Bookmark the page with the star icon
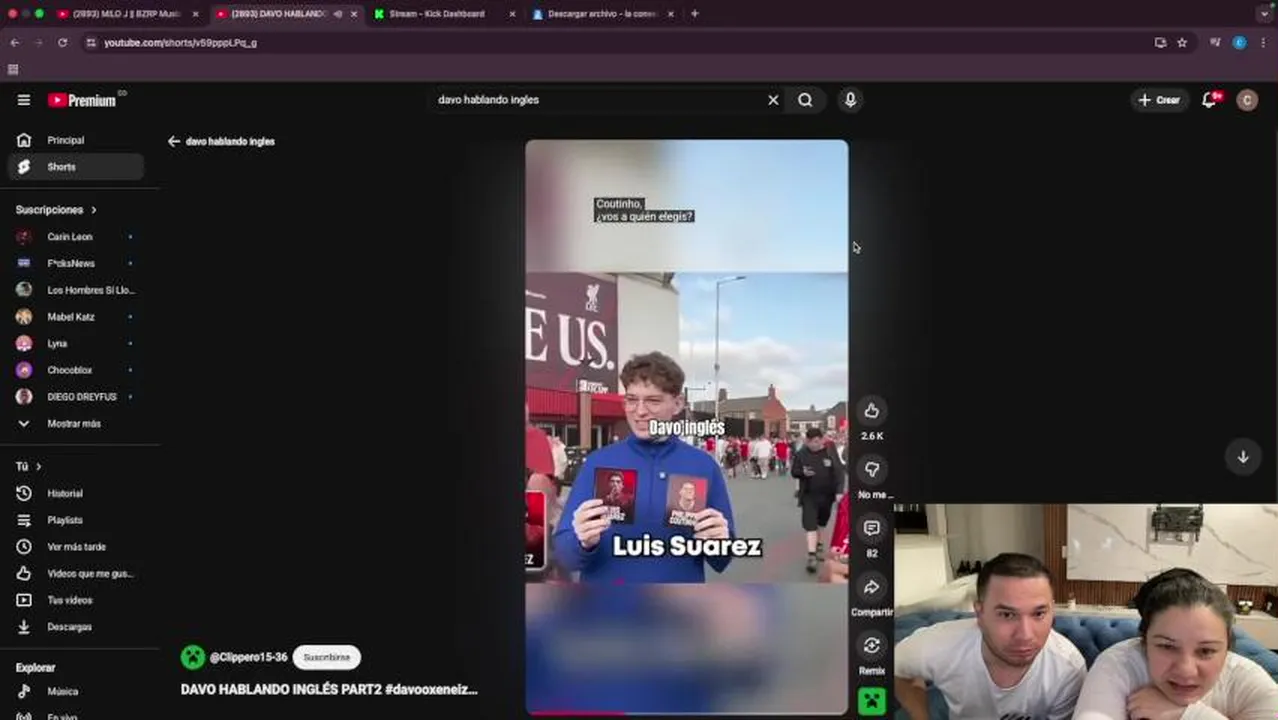 (1182, 43)
